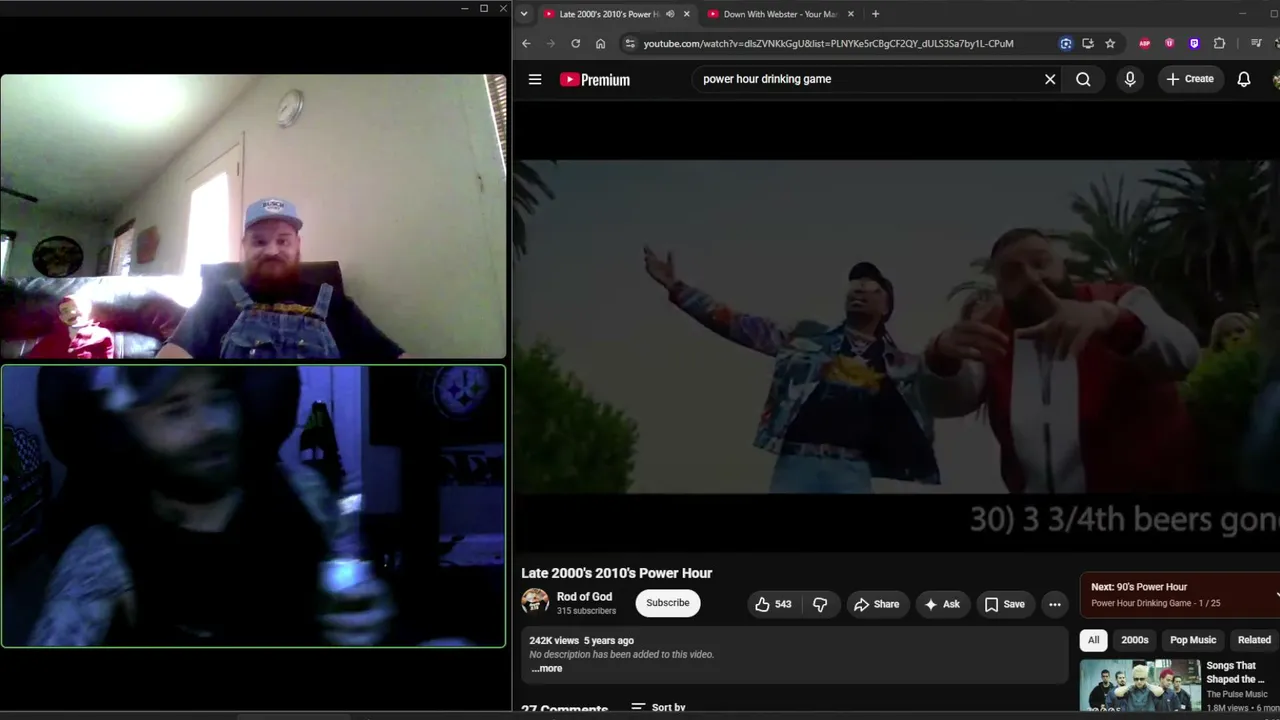Filter suggestions by 2000s chip
Image resolution: width=1280 pixels, height=720 pixels.
coord(1134,640)
